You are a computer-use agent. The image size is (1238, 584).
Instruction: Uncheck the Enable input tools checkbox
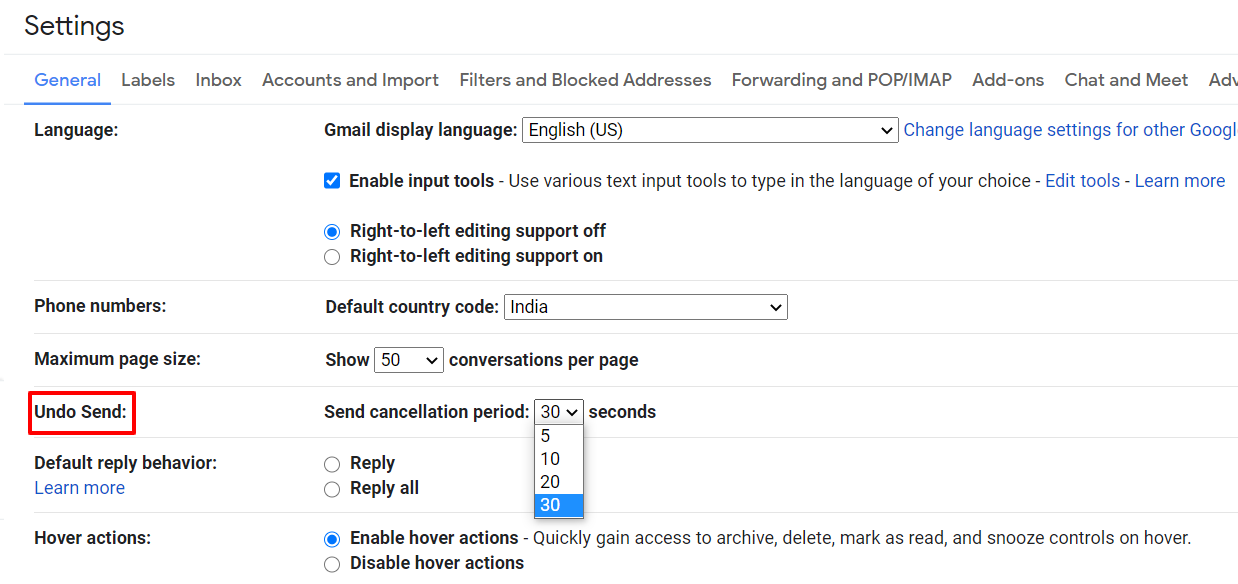tap(331, 180)
